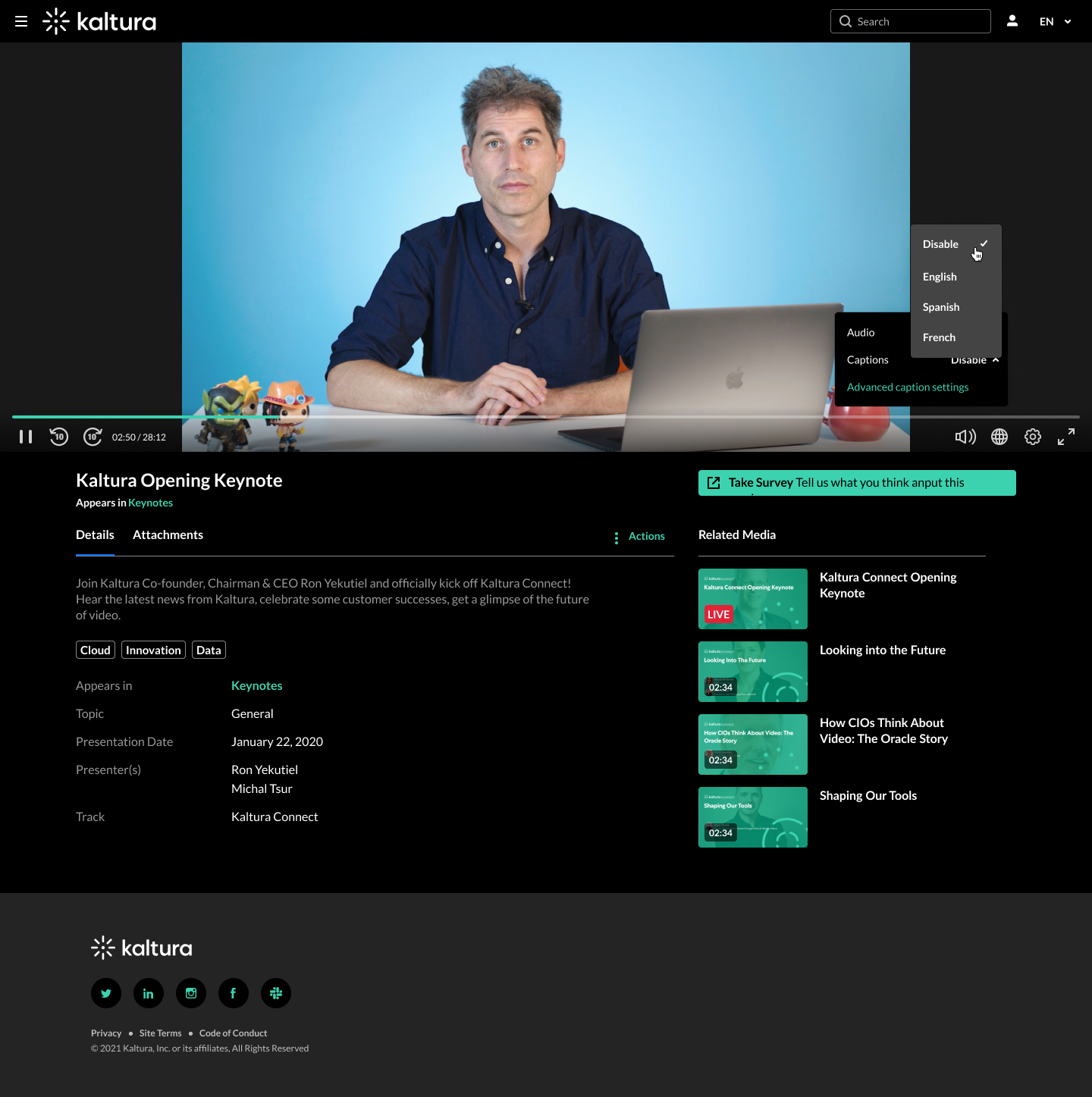Pause the video playback

[26, 437]
